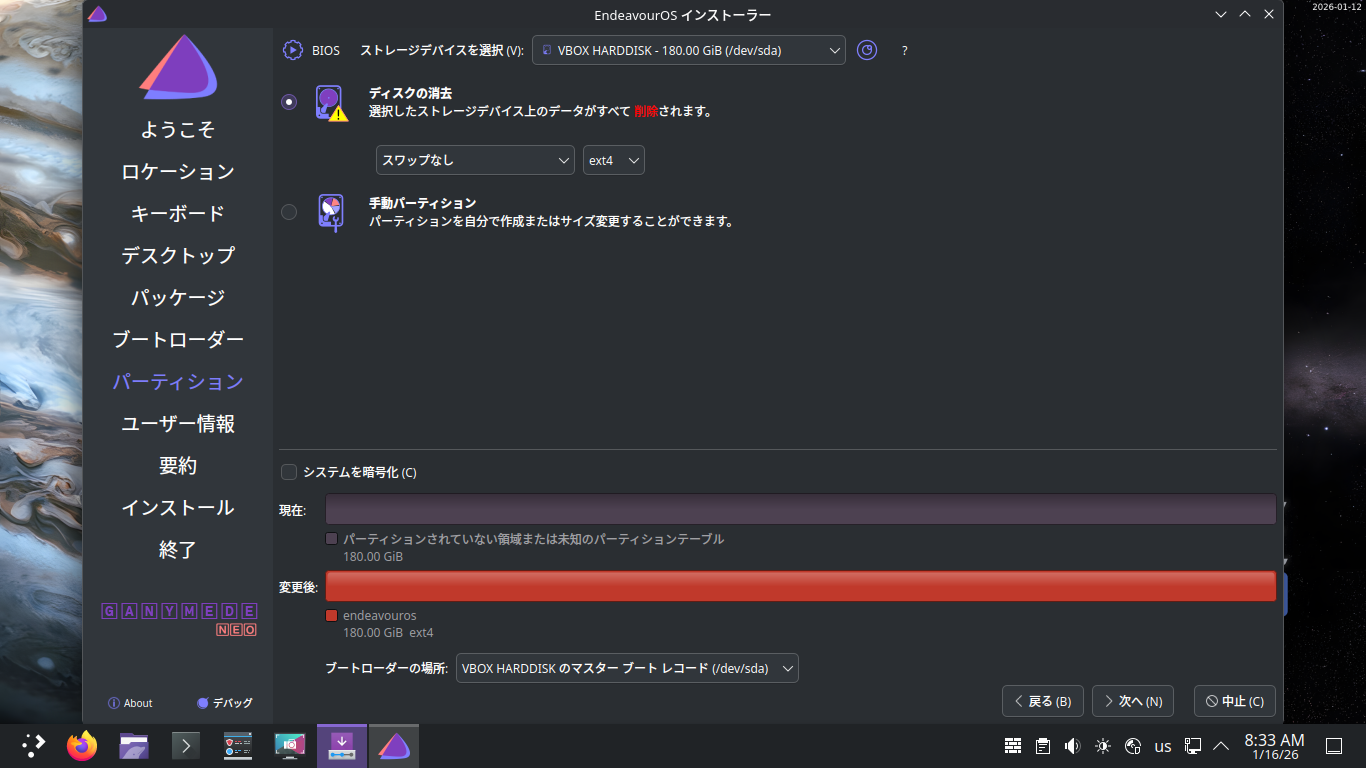Click the ようこそ step in the sidebar
Image resolution: width=1366 pixels, height=768 pixels.
(x=178, y=130)
